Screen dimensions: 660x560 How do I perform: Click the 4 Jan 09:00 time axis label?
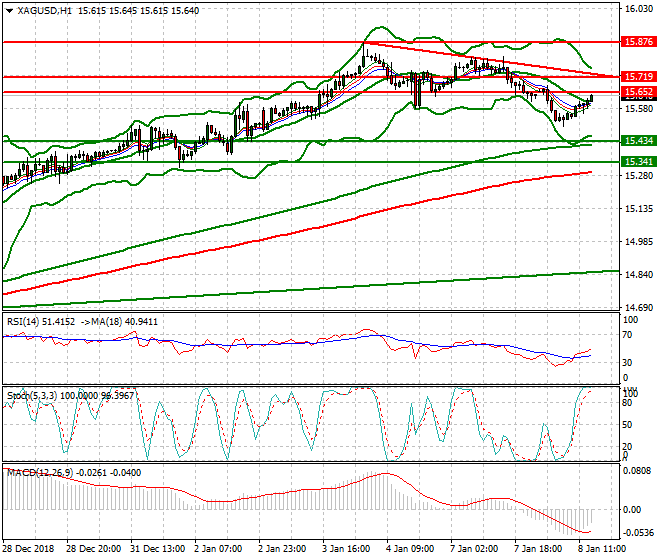(x=410, y=549)
